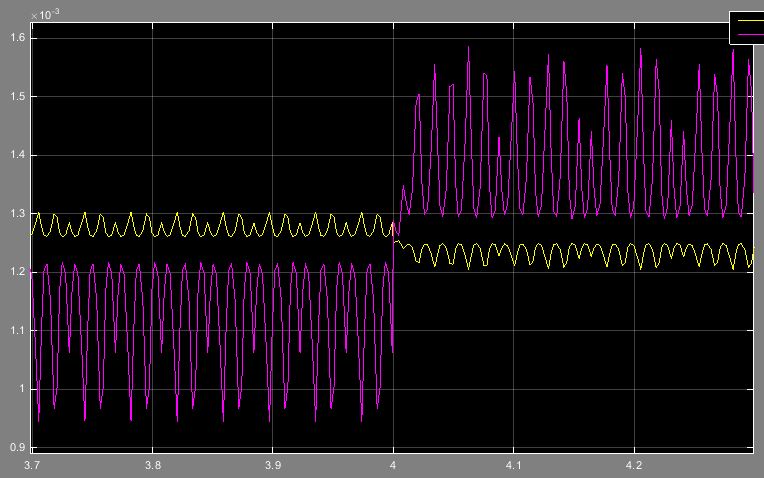Pick the 1.1 y-axis tick label
This screenshot has width=764, height=478.
(x=18, y=330)
